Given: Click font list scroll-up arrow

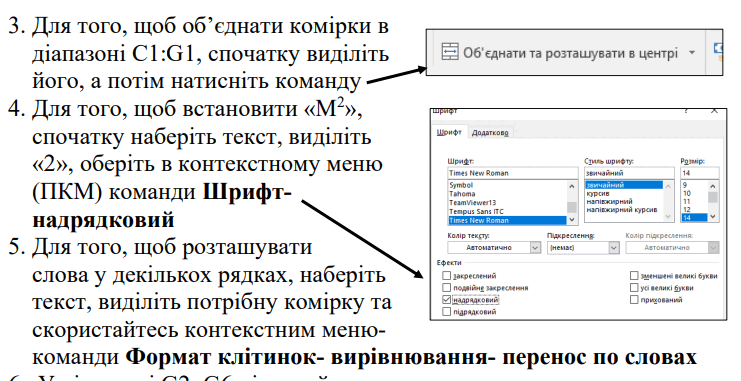Looking at the screenshot, I should pyautogui.click(x=572, y=186).
